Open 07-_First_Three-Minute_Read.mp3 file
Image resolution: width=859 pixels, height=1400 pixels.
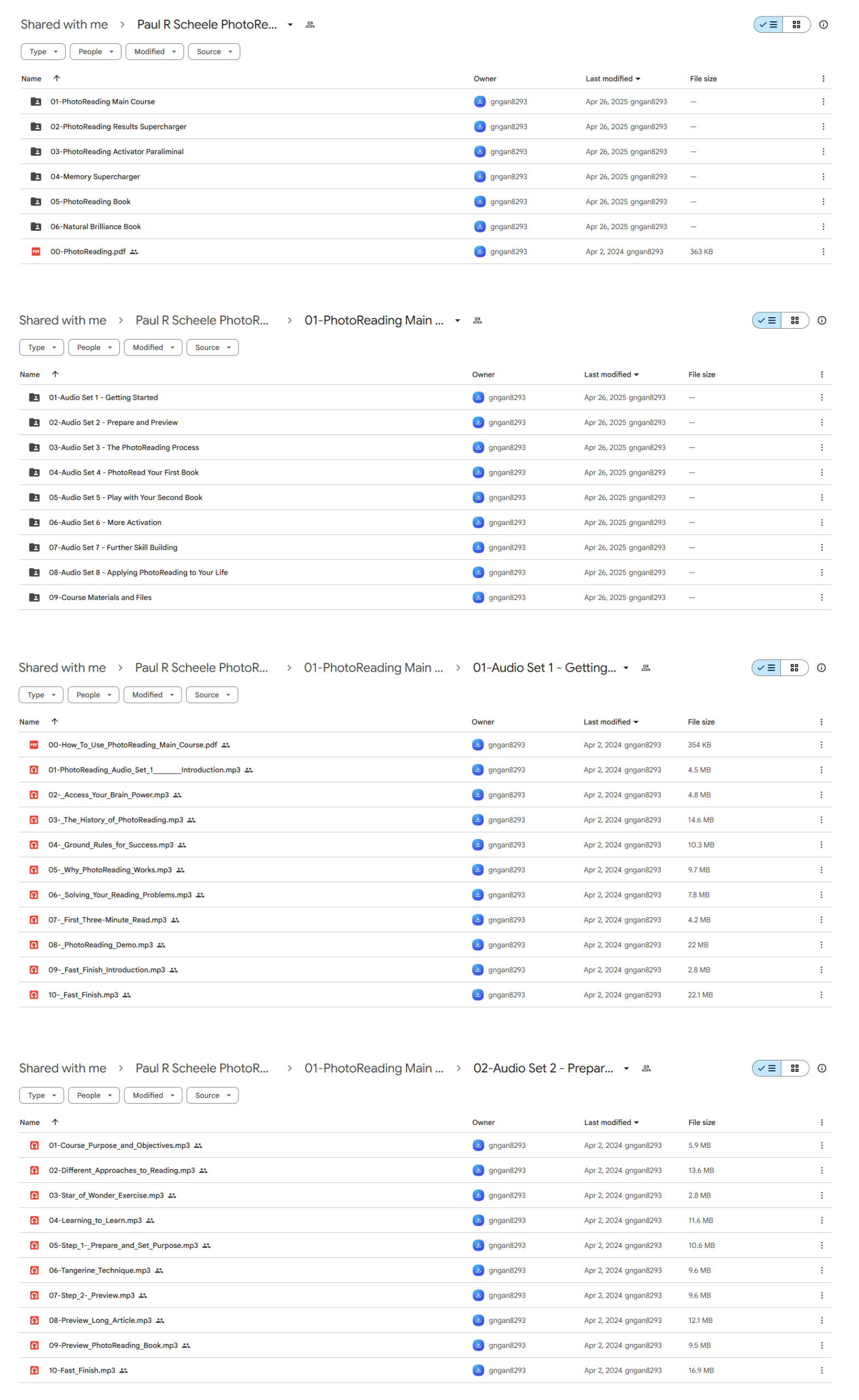[107, 920]
